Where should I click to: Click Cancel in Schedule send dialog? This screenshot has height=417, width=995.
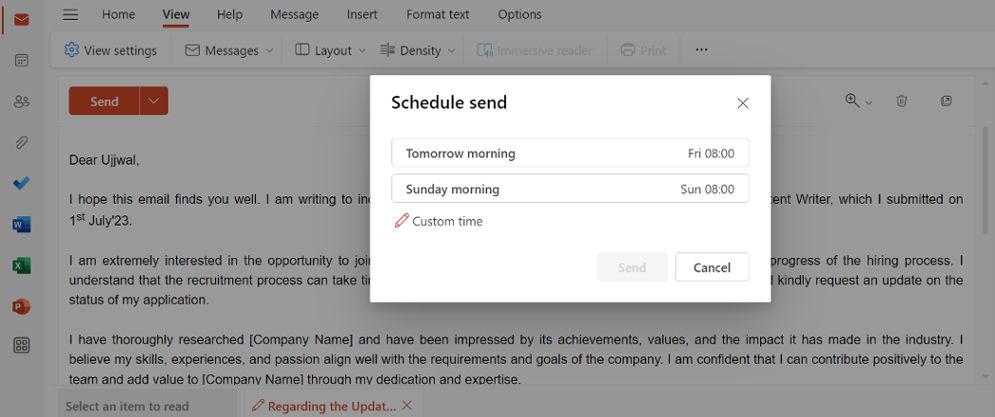tap(712, 267)
